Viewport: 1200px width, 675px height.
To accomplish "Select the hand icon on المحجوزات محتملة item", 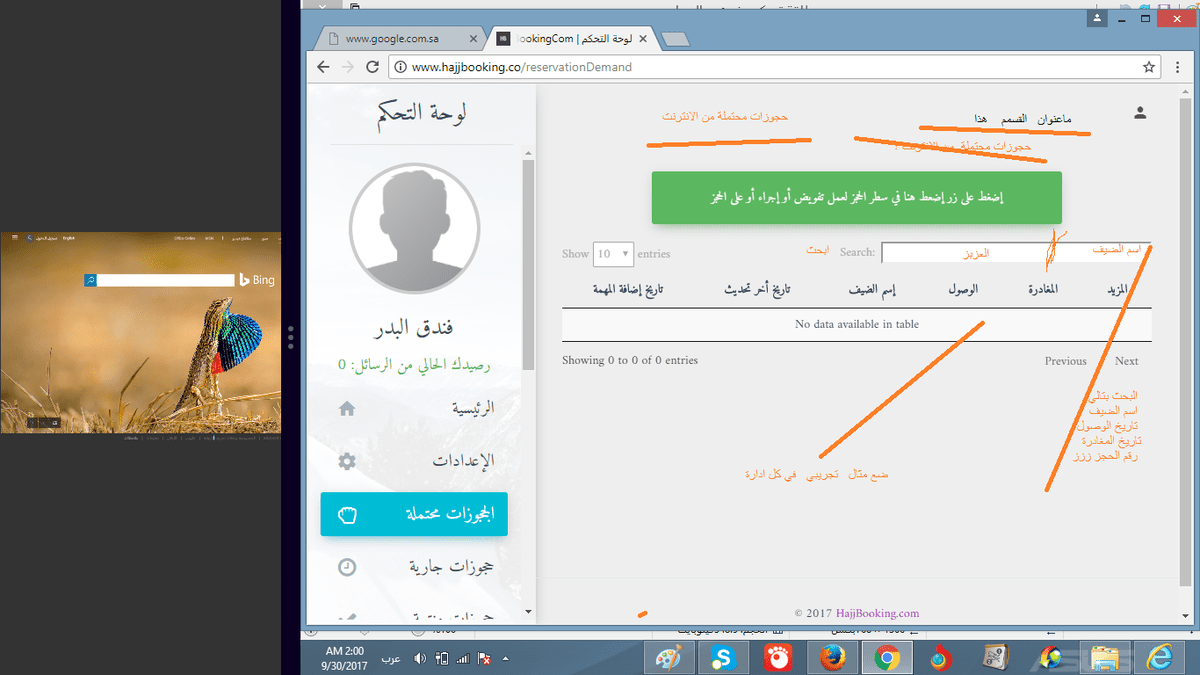I will pyautogui.click(x=346, y=513).
